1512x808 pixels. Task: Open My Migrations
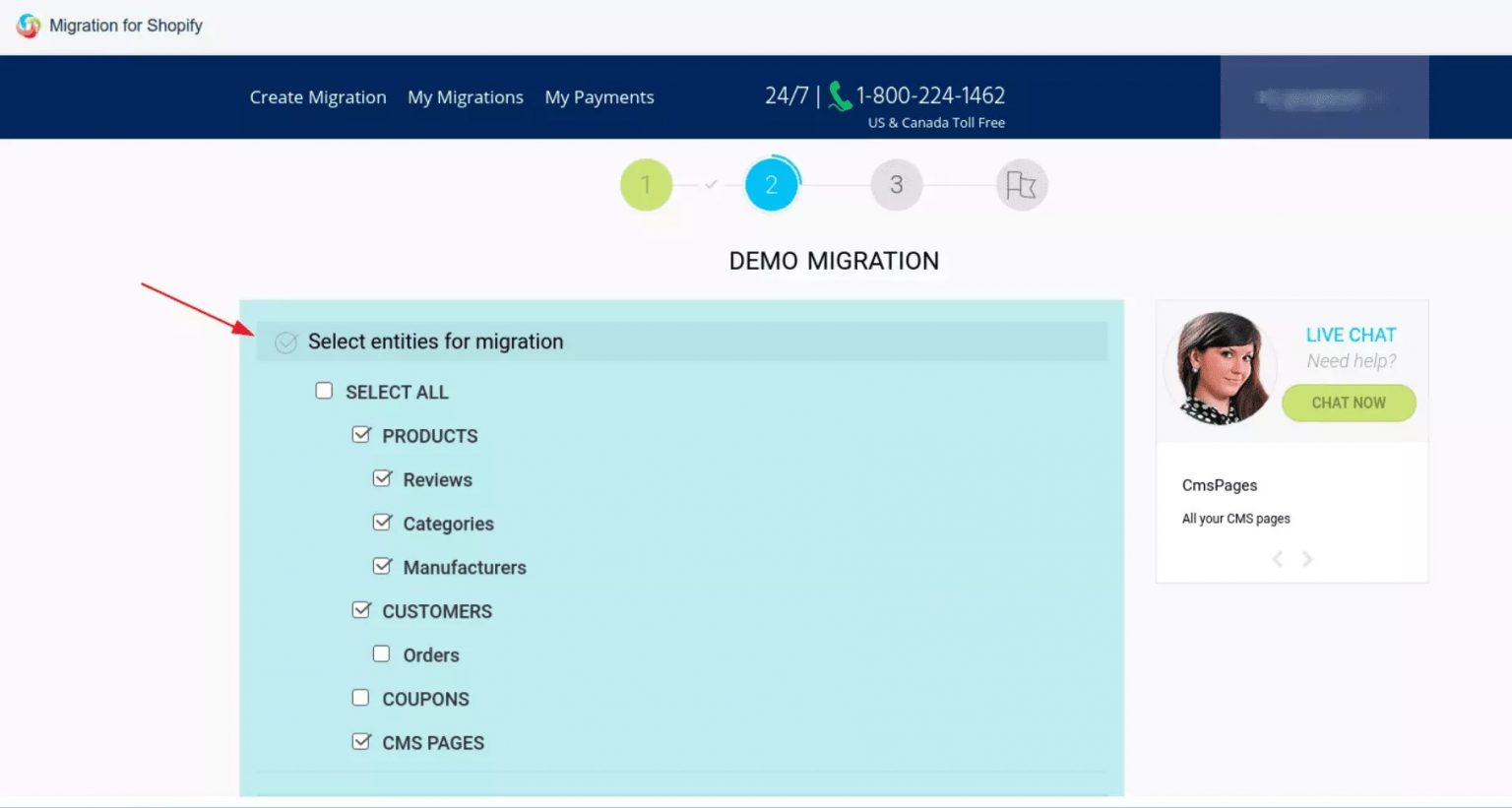[466, 96]
